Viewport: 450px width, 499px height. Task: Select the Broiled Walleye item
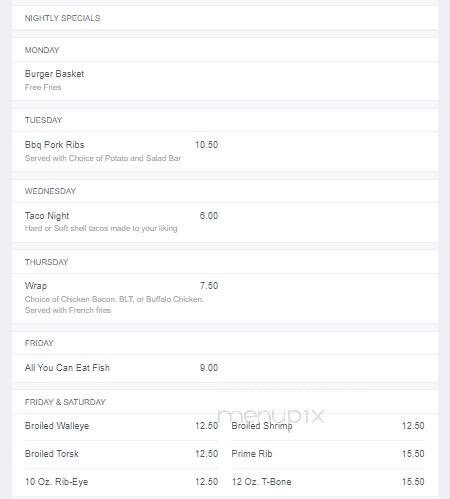click(57, 426)
